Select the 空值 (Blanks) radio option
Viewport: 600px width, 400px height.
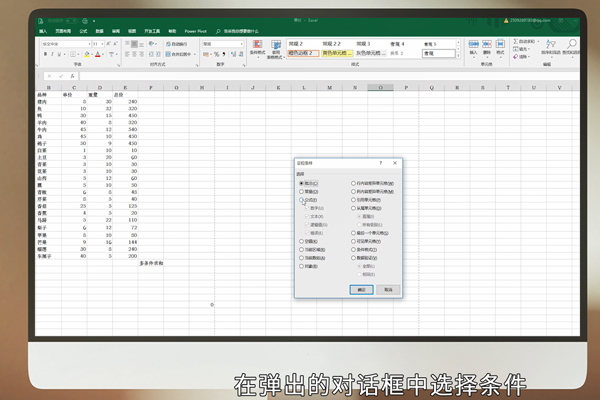coord(303,241)
